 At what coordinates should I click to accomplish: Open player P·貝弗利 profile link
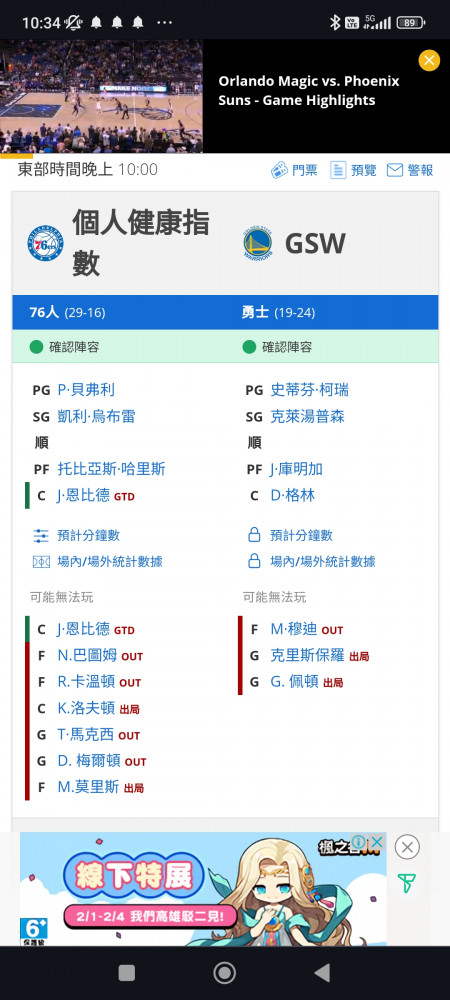coord(86,390)
